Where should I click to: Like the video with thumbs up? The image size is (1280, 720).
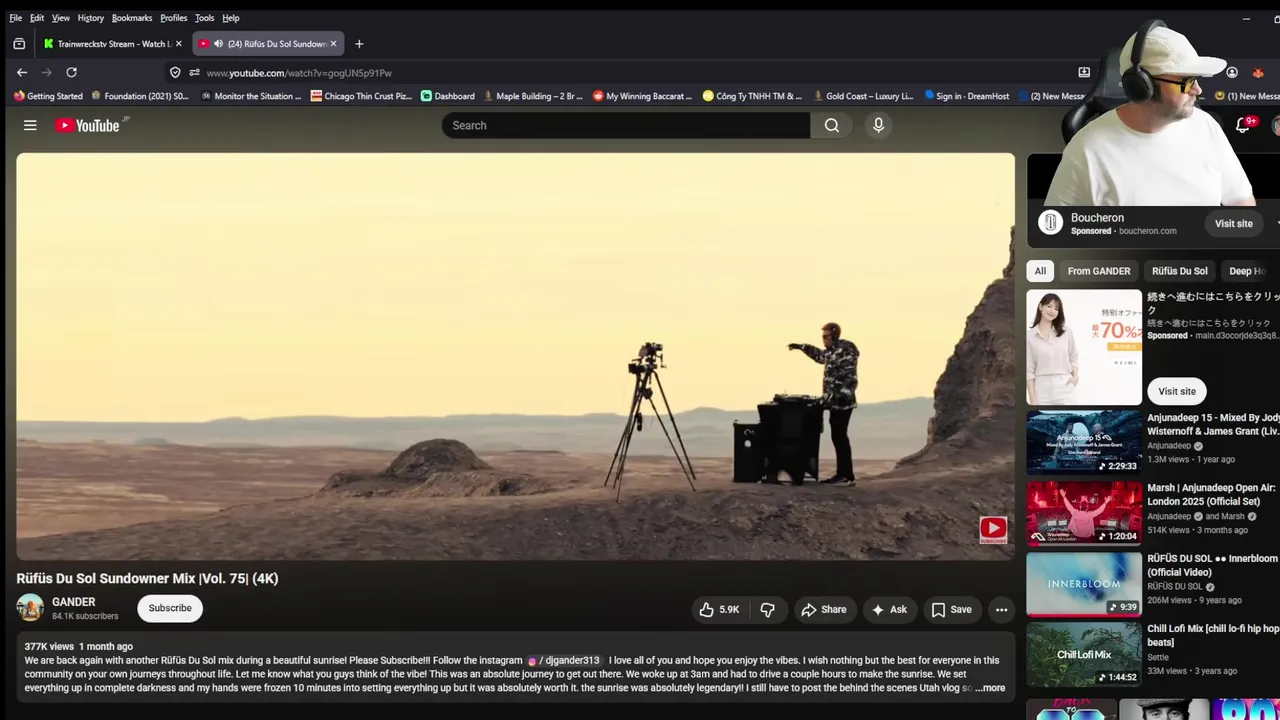click(x=720, y=609)
